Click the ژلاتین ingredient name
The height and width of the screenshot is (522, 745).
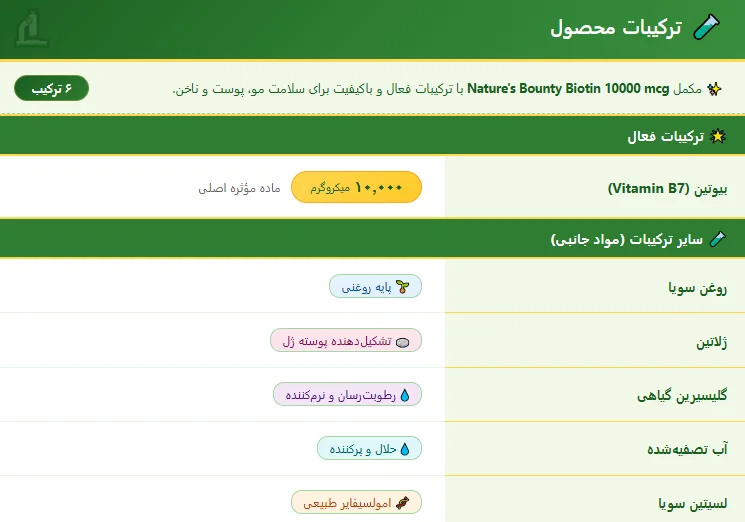[712, 342]
